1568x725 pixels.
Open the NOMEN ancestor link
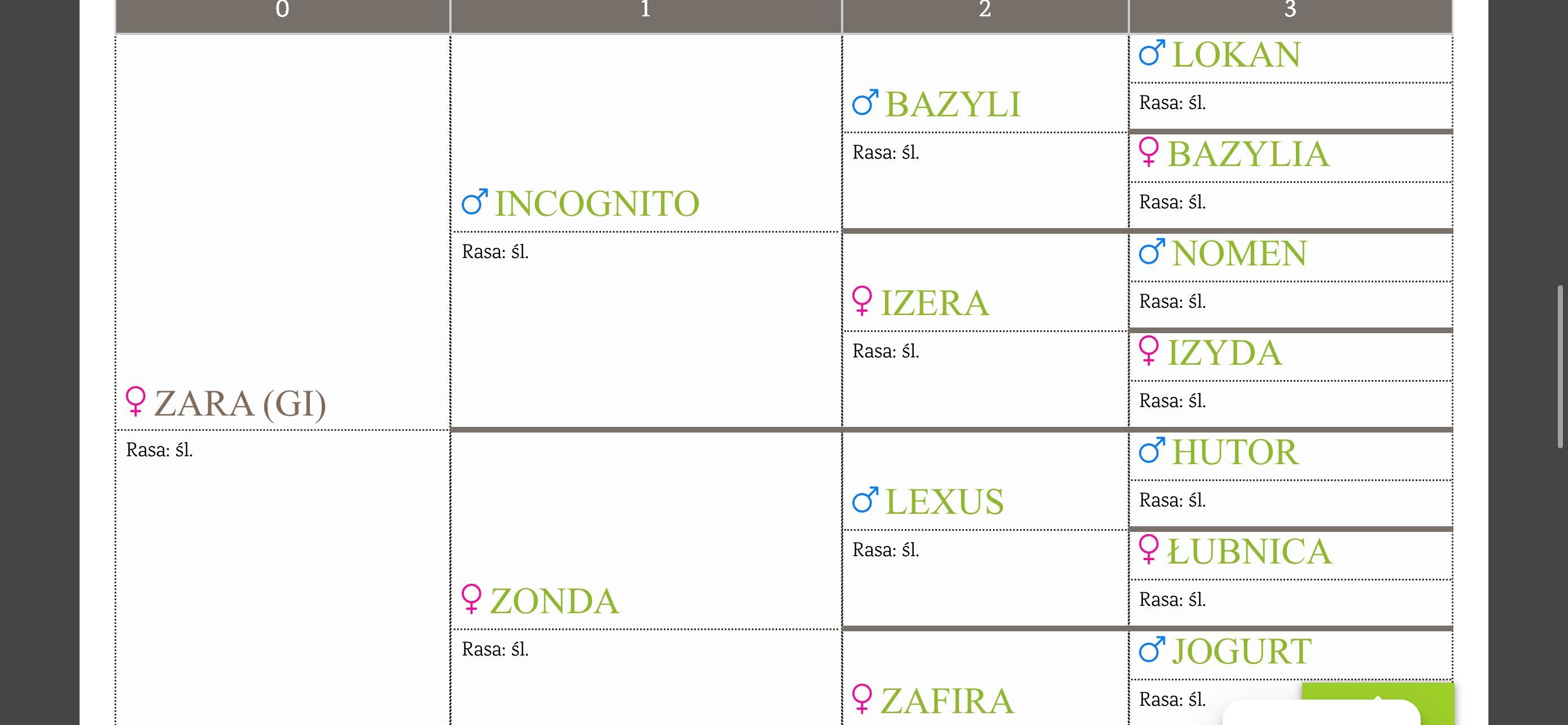click(1239, 254)
